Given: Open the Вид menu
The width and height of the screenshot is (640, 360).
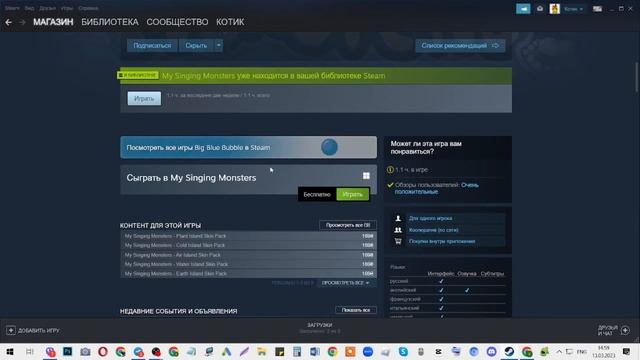Looking at the screenshot, I should [29, 8].
